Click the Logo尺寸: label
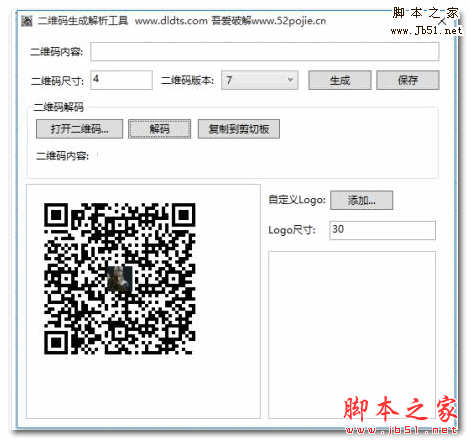 click(292, 230)
